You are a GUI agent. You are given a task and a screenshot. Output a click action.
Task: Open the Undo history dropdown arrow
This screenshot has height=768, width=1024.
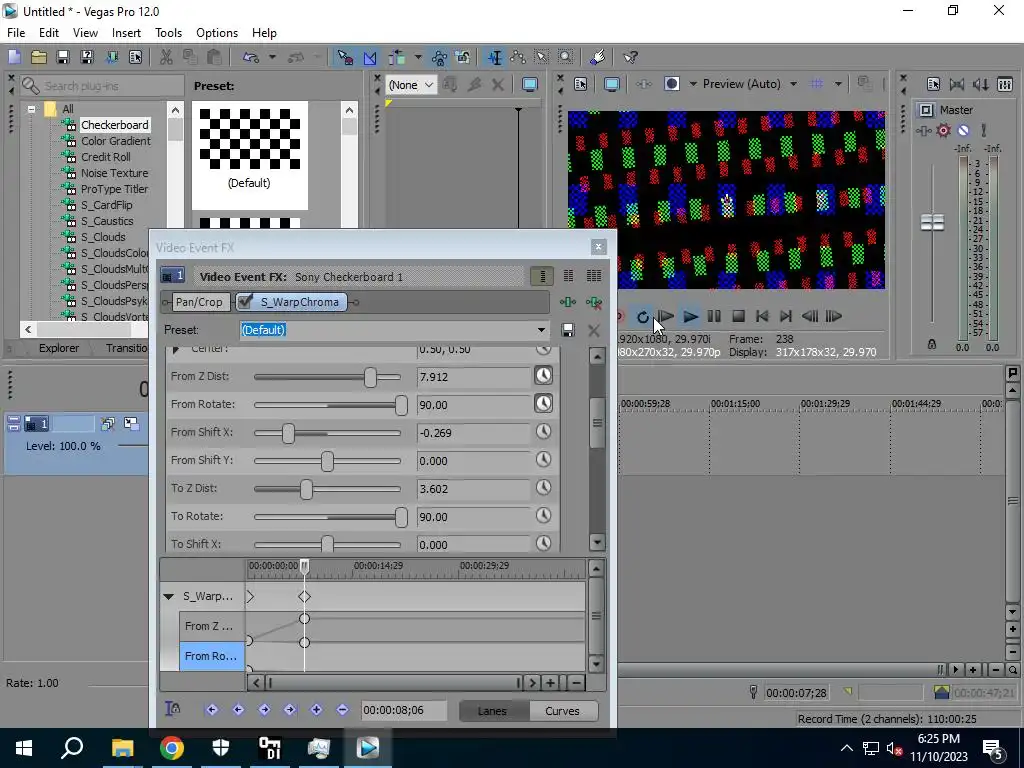[x=272, y=57]
